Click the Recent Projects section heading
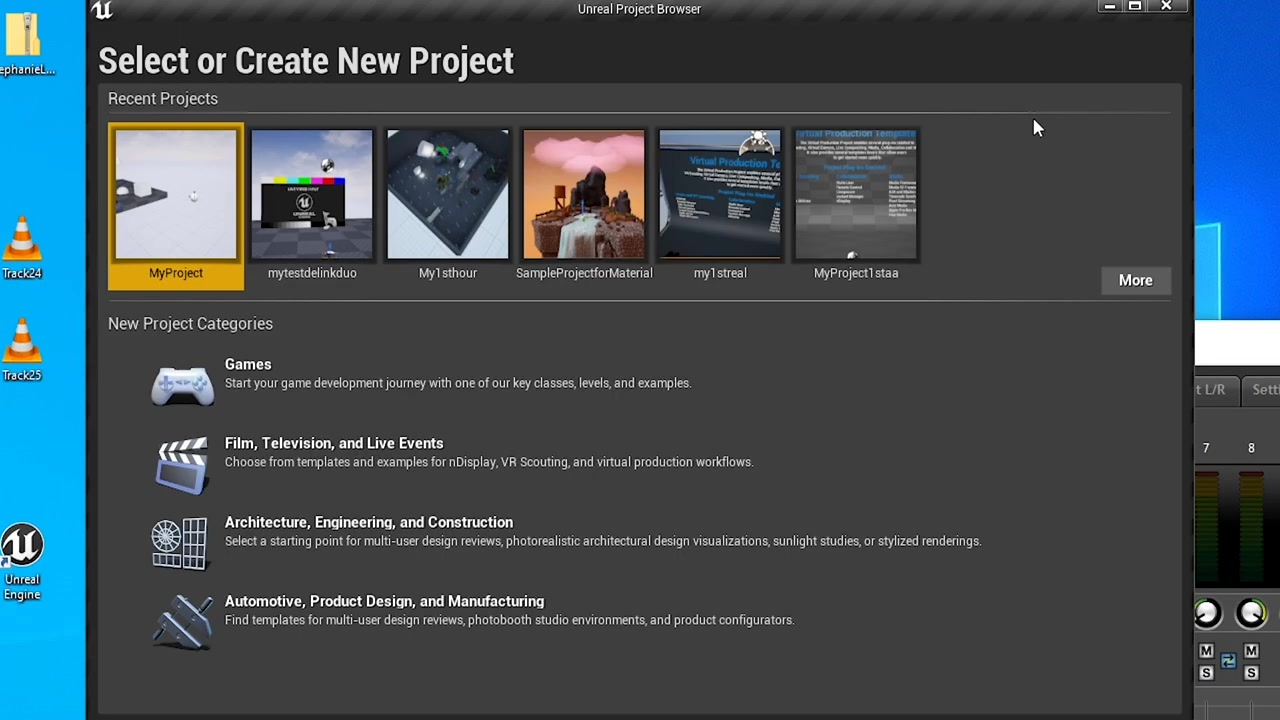The image size is (1280, 720). tap(163, 98)
